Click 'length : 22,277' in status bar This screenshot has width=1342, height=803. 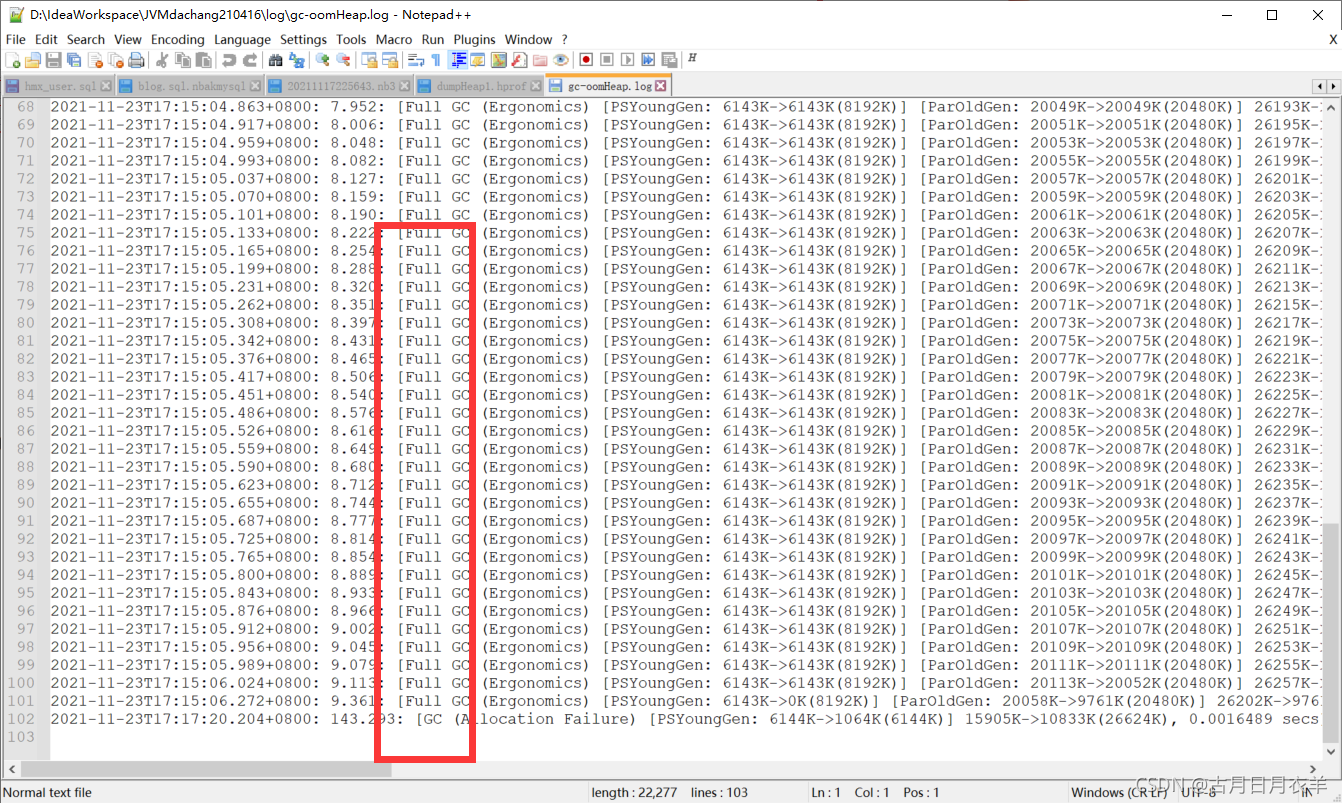coord(635,792)
